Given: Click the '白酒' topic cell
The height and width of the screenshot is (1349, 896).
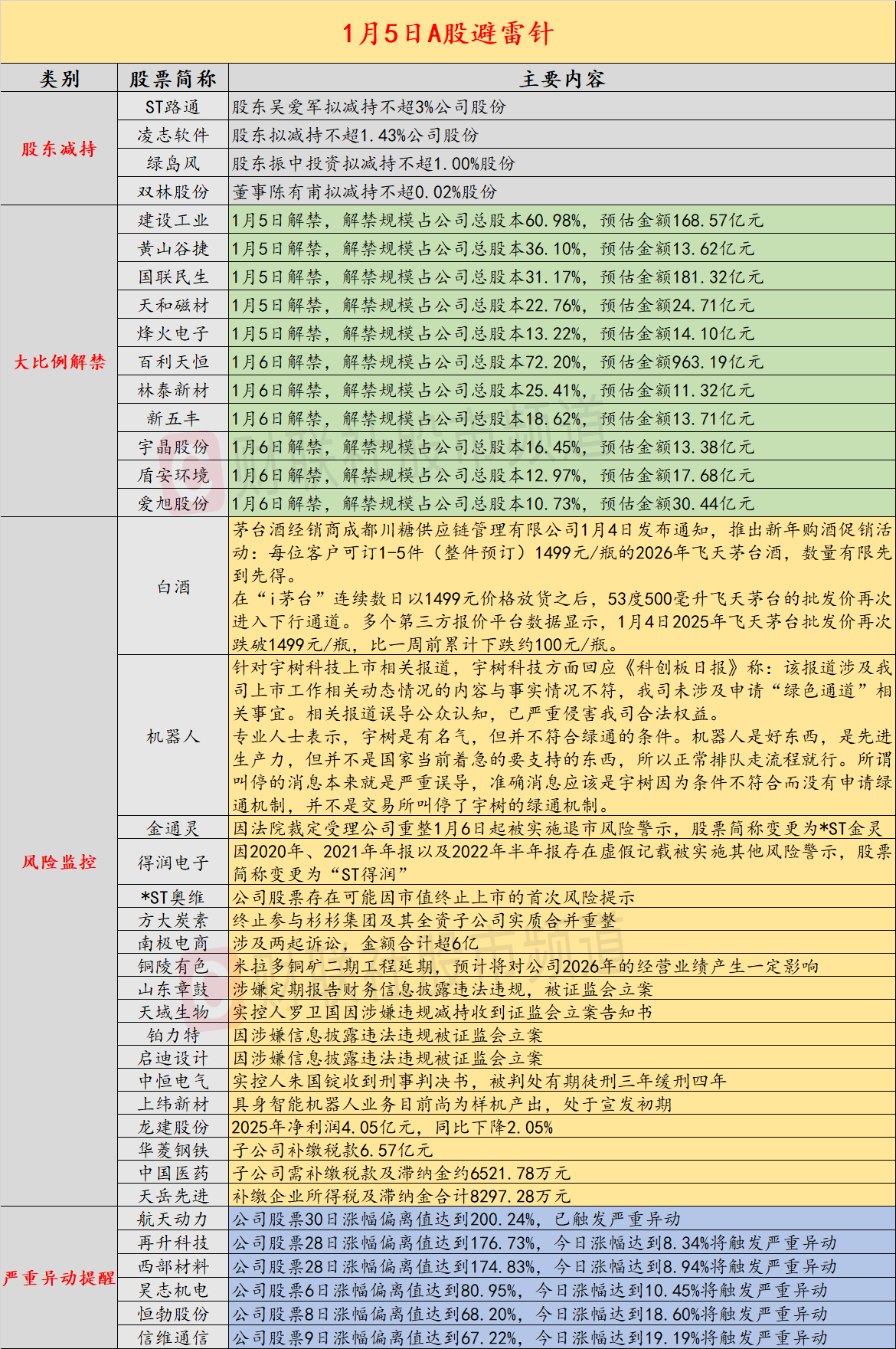Looking at the screenshot, I should coord(173,587).
